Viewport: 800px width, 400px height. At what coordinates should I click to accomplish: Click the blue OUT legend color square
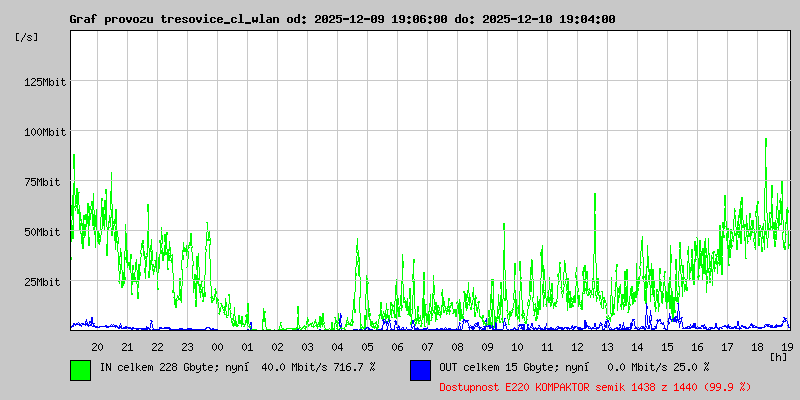click(420, 369)
